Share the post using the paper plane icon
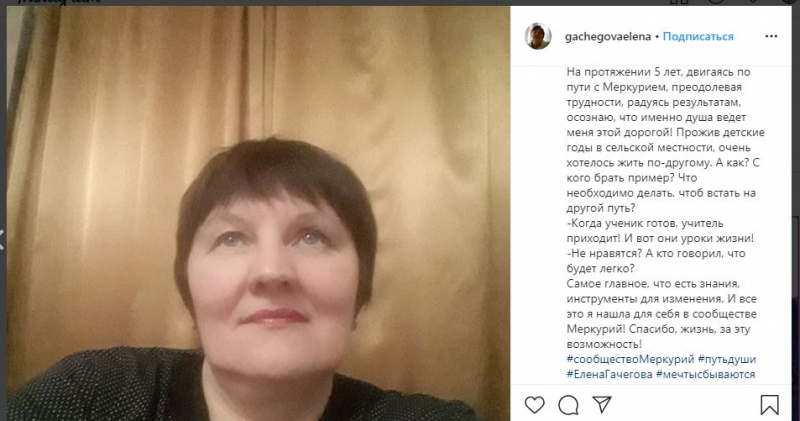 tap(602, 404)
